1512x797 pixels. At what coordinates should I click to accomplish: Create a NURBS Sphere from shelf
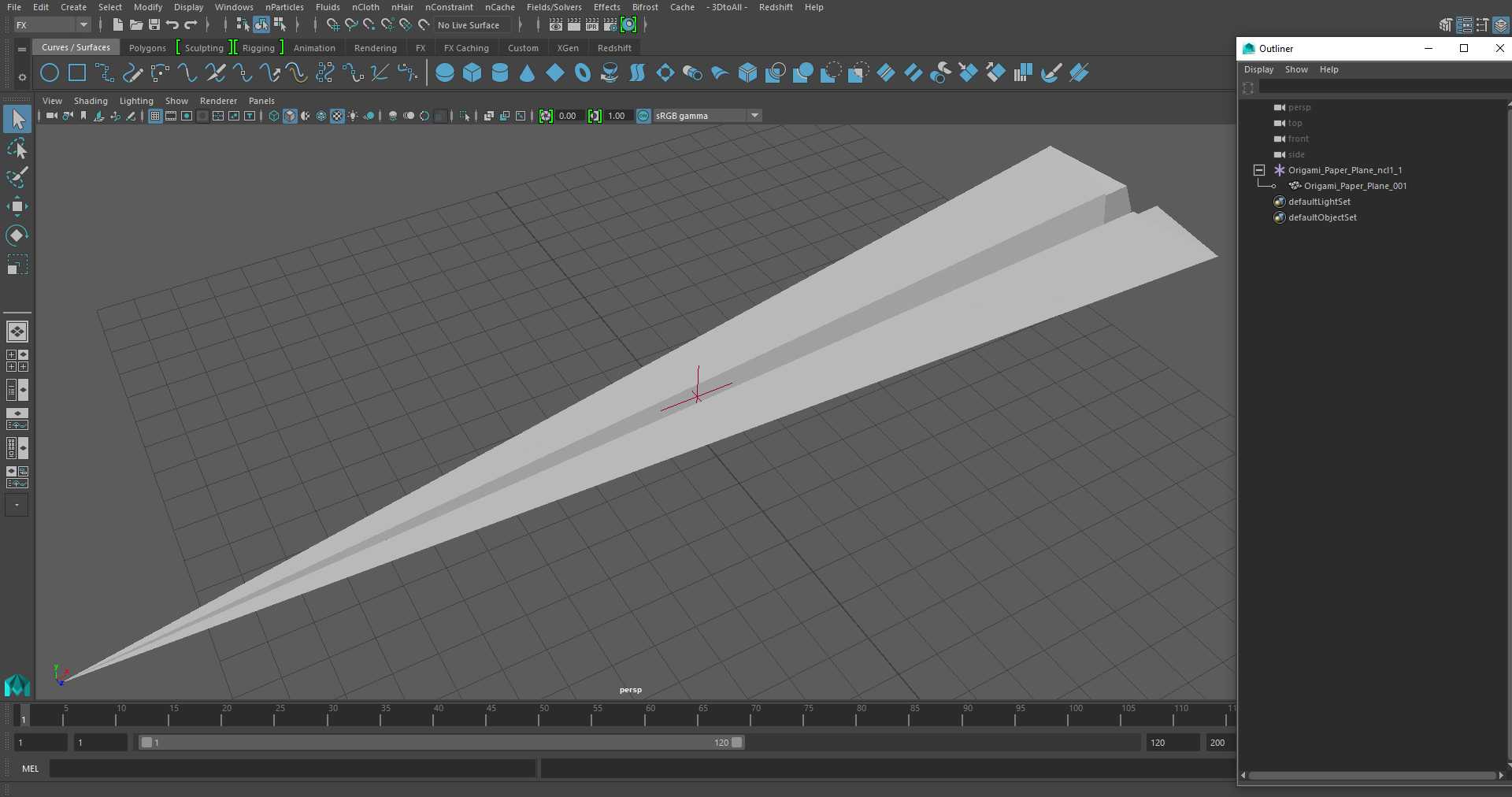coord(445,73)
